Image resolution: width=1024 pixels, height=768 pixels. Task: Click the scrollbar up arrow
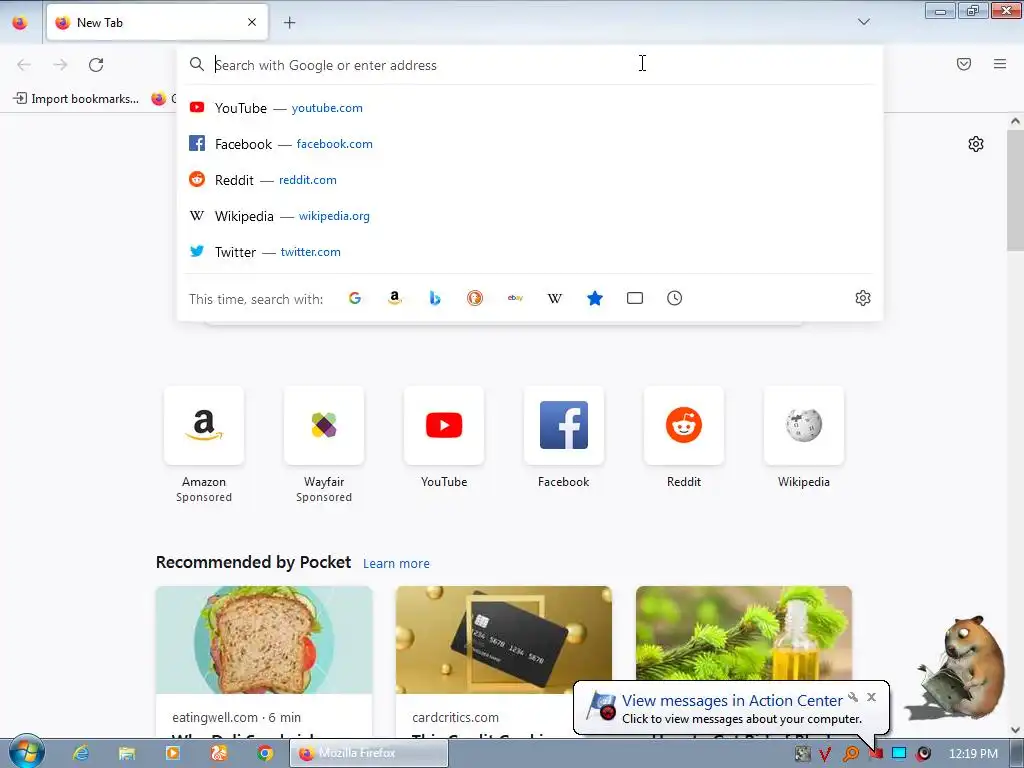pyautogui.click(x=1015, y=121)
